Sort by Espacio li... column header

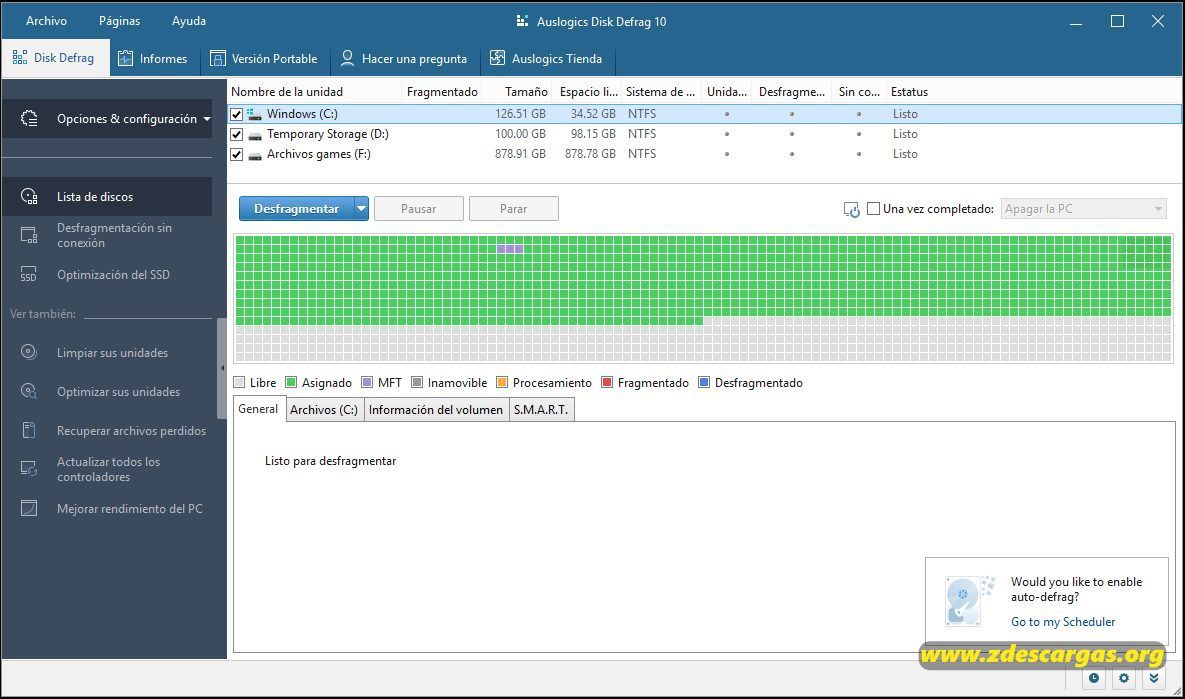coord(588,91)
